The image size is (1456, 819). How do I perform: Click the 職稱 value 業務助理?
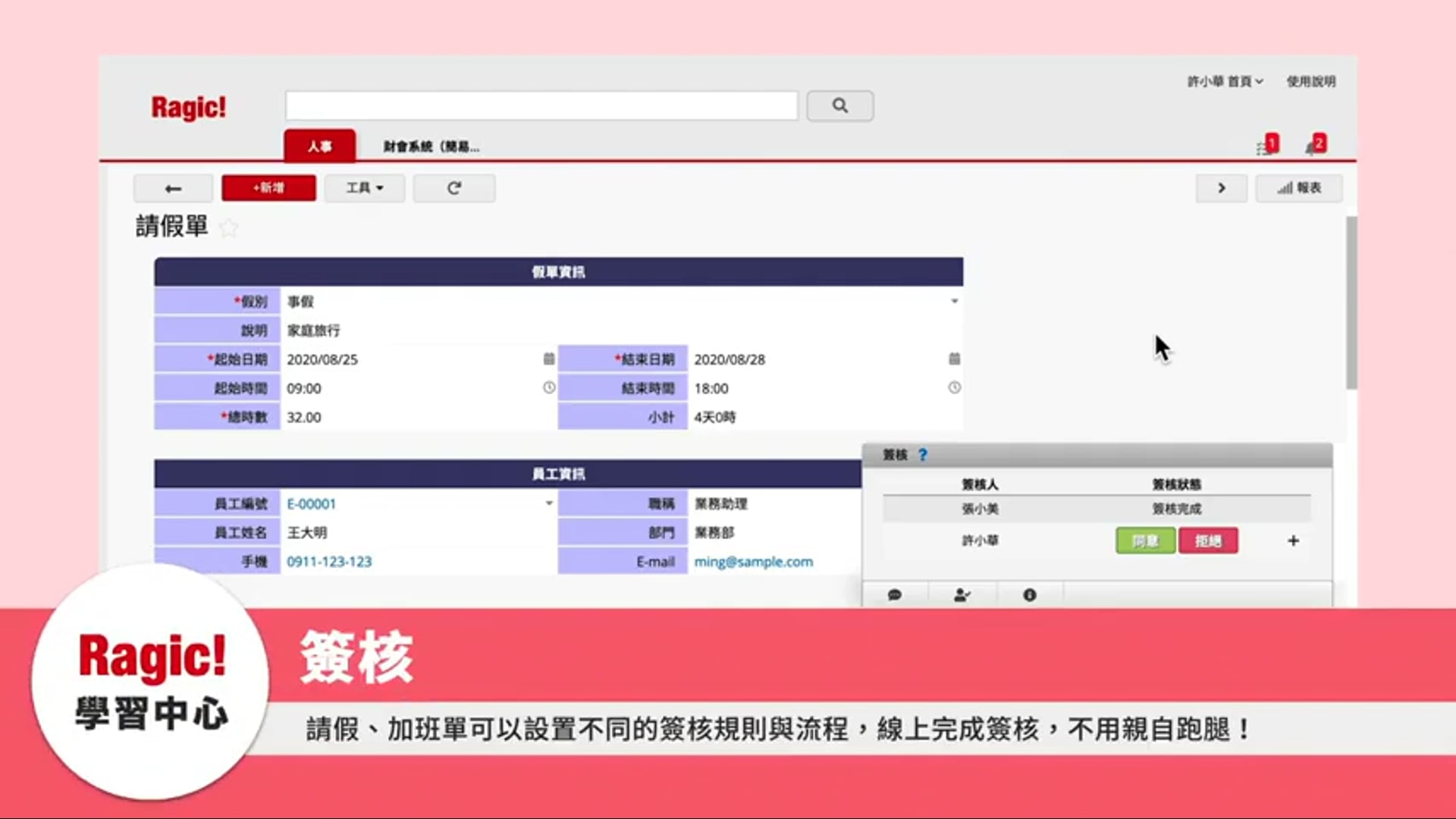(x=721, y=504)
